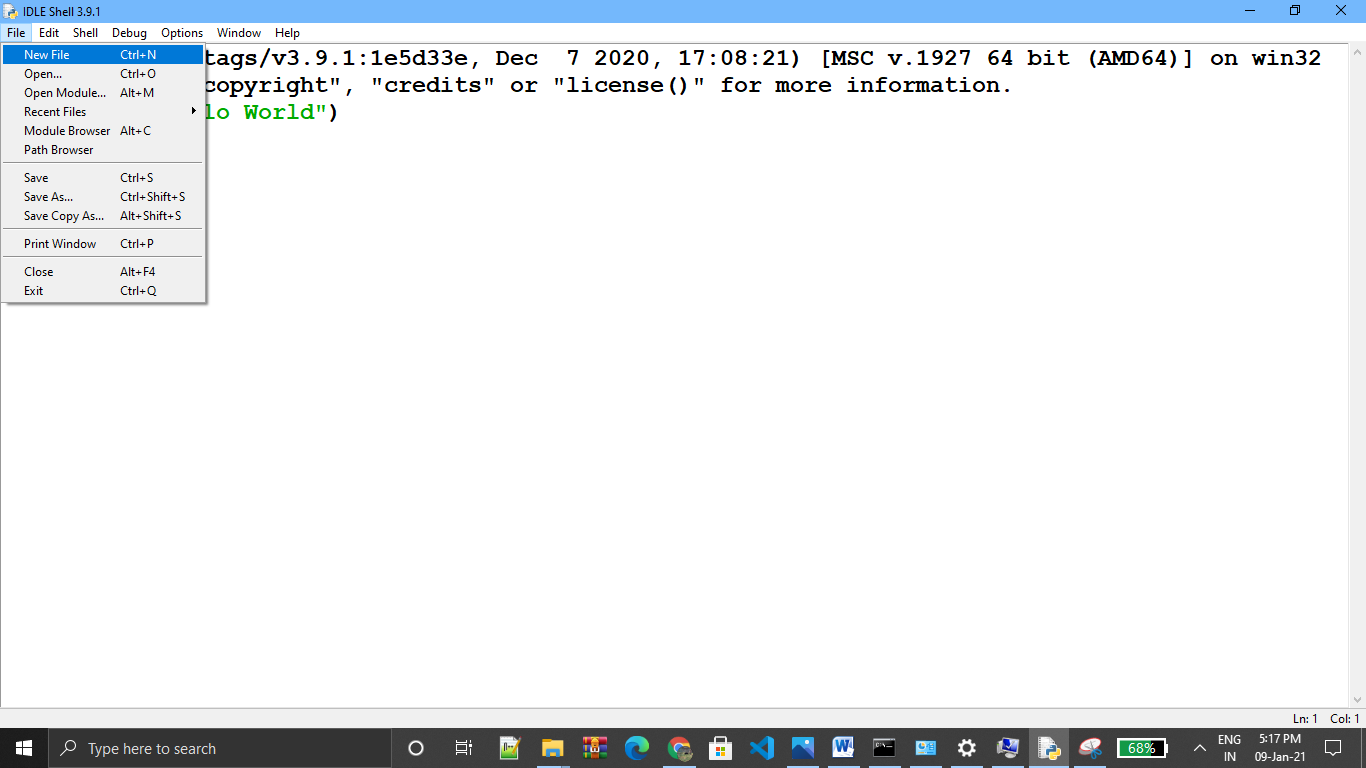Open the clock showing 5:17 PM
This screenshot has height=768, width=1366.
pos(1280,748)
